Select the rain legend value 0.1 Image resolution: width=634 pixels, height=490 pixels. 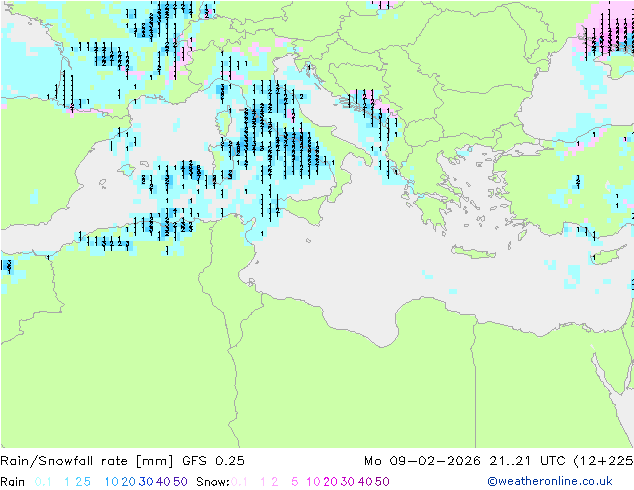pos(43,482)
